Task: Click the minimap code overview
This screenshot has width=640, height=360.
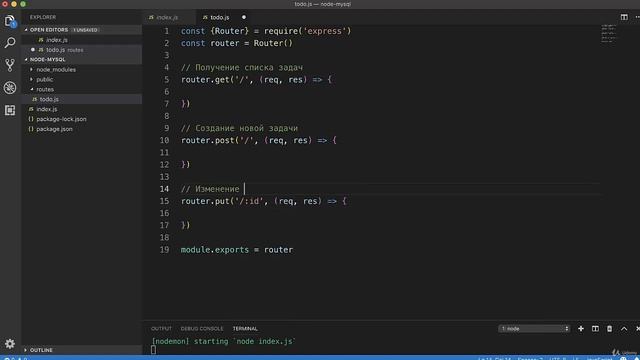Action: [x=608, y=33]
